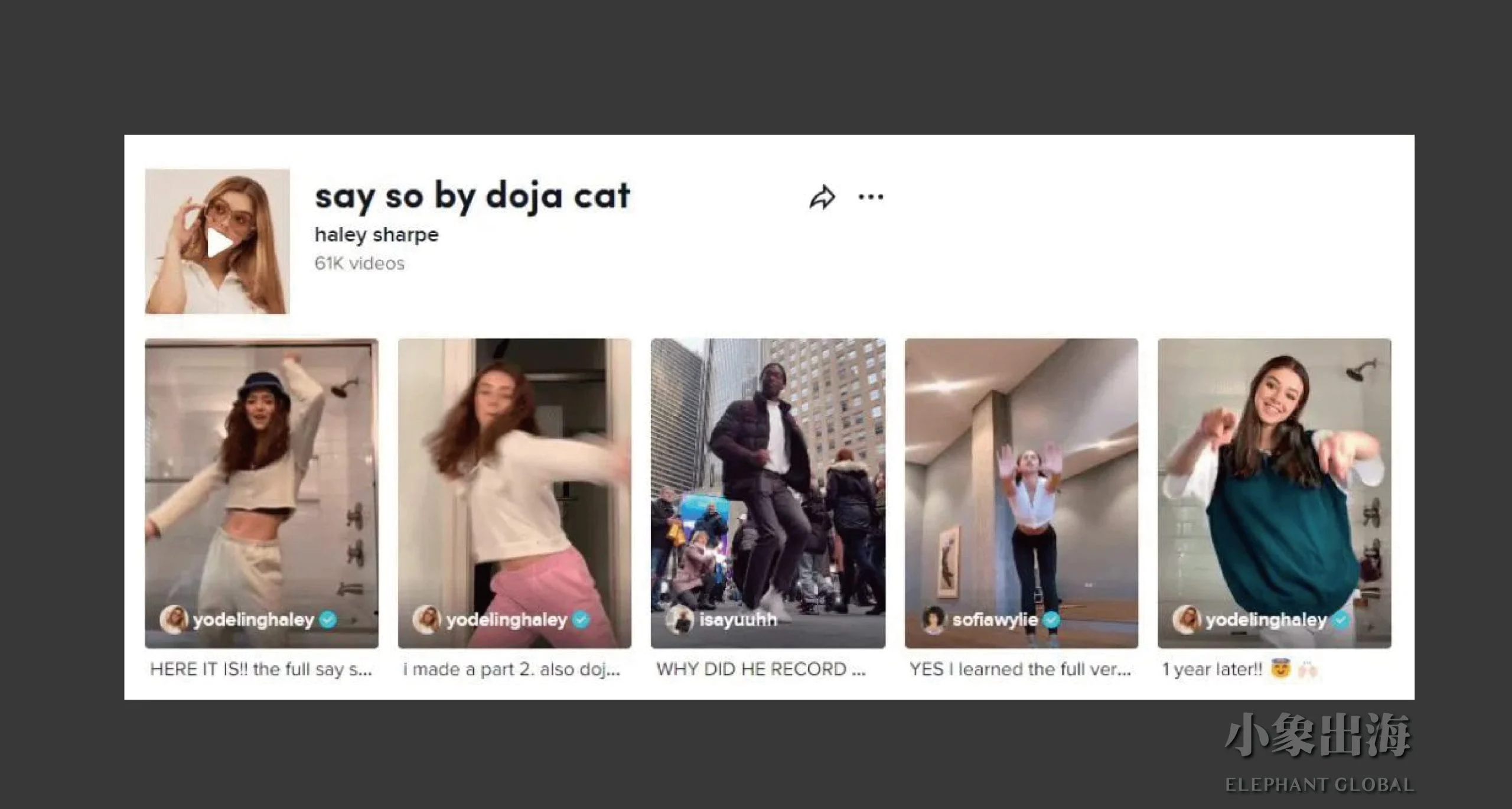Open the "haley sharpe" creator link
1512x809 pixels.
(377, 235)
